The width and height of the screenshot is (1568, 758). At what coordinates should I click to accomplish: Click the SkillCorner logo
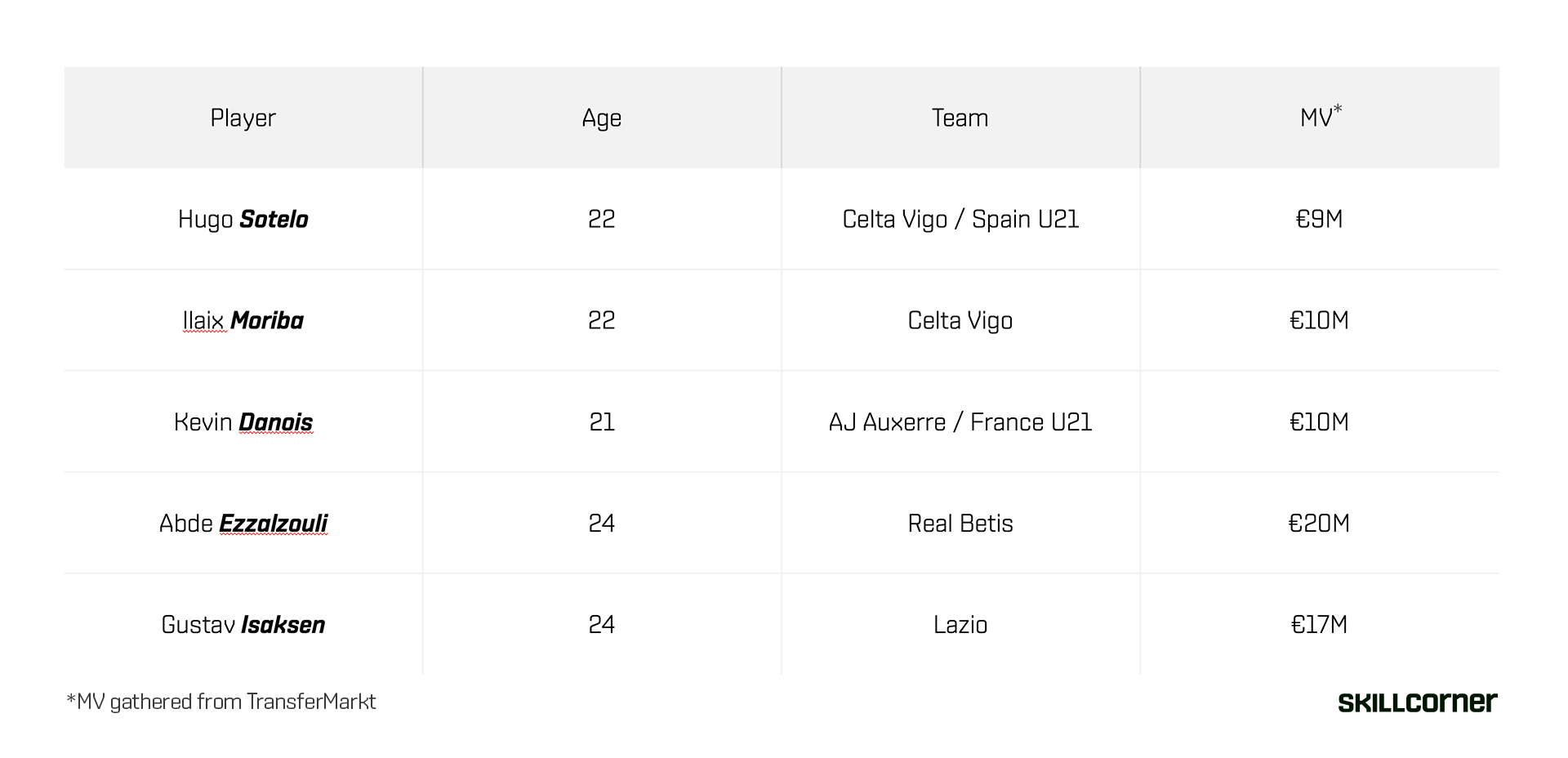1417,702
